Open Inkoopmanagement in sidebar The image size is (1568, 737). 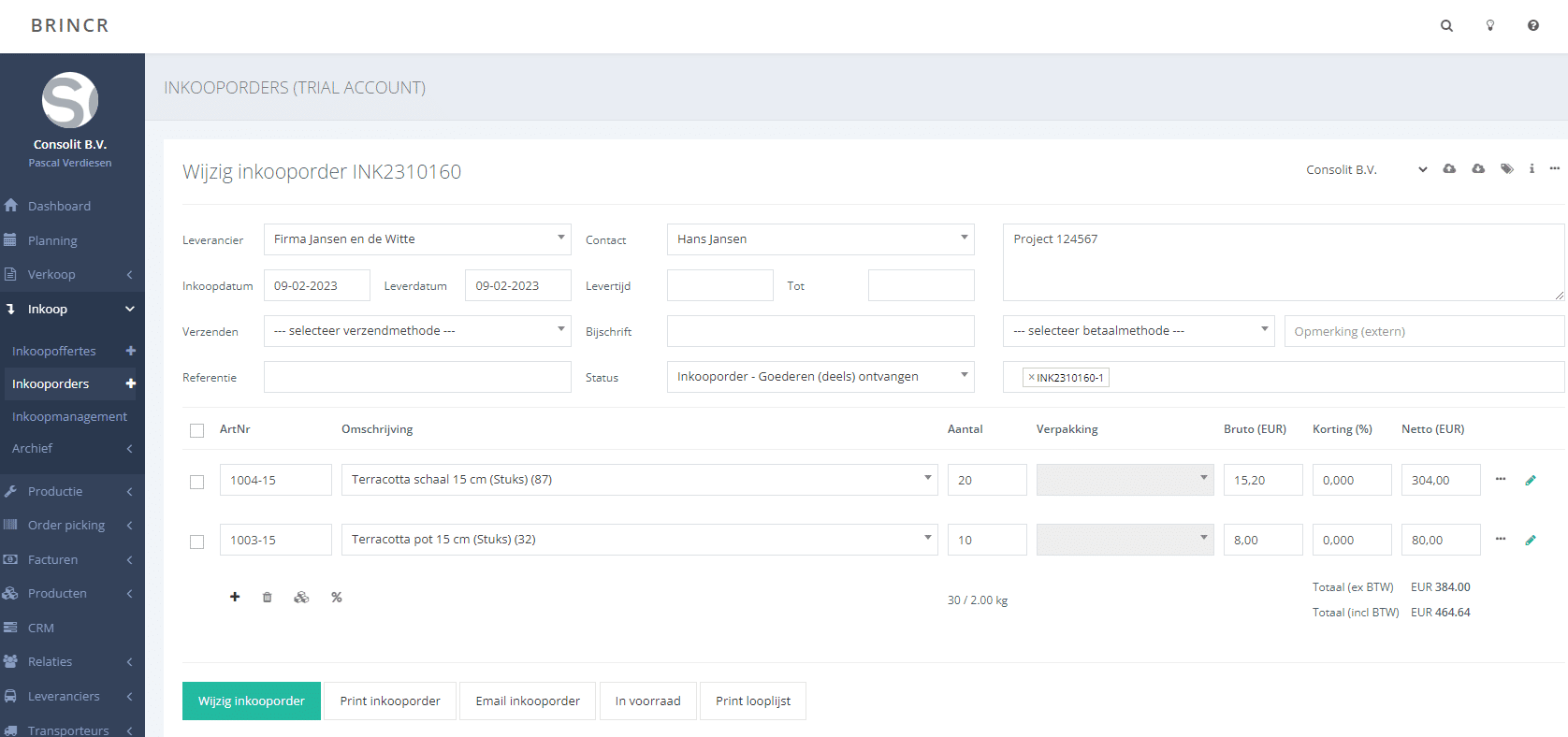point(69,416)
